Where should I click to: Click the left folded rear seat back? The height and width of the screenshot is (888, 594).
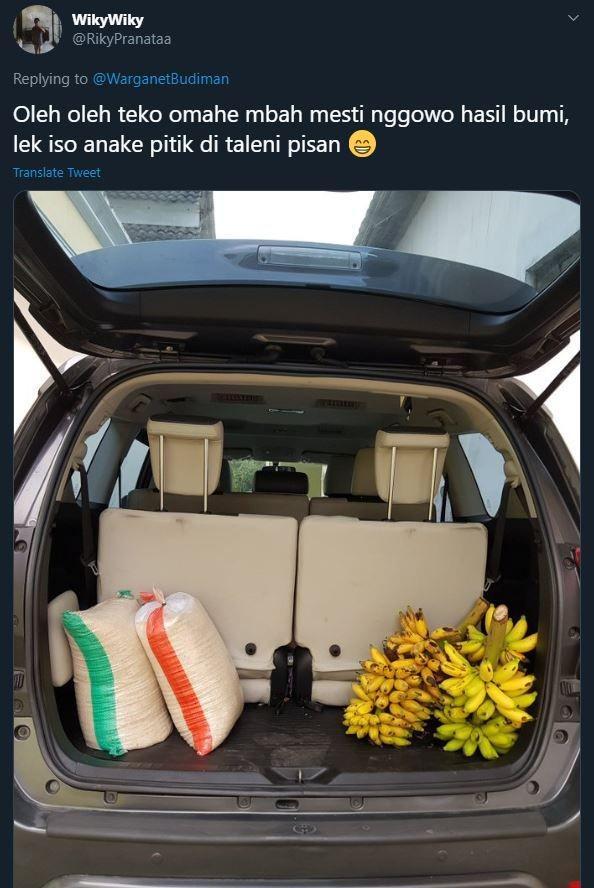pyautogui.click(x=198, y=589)
